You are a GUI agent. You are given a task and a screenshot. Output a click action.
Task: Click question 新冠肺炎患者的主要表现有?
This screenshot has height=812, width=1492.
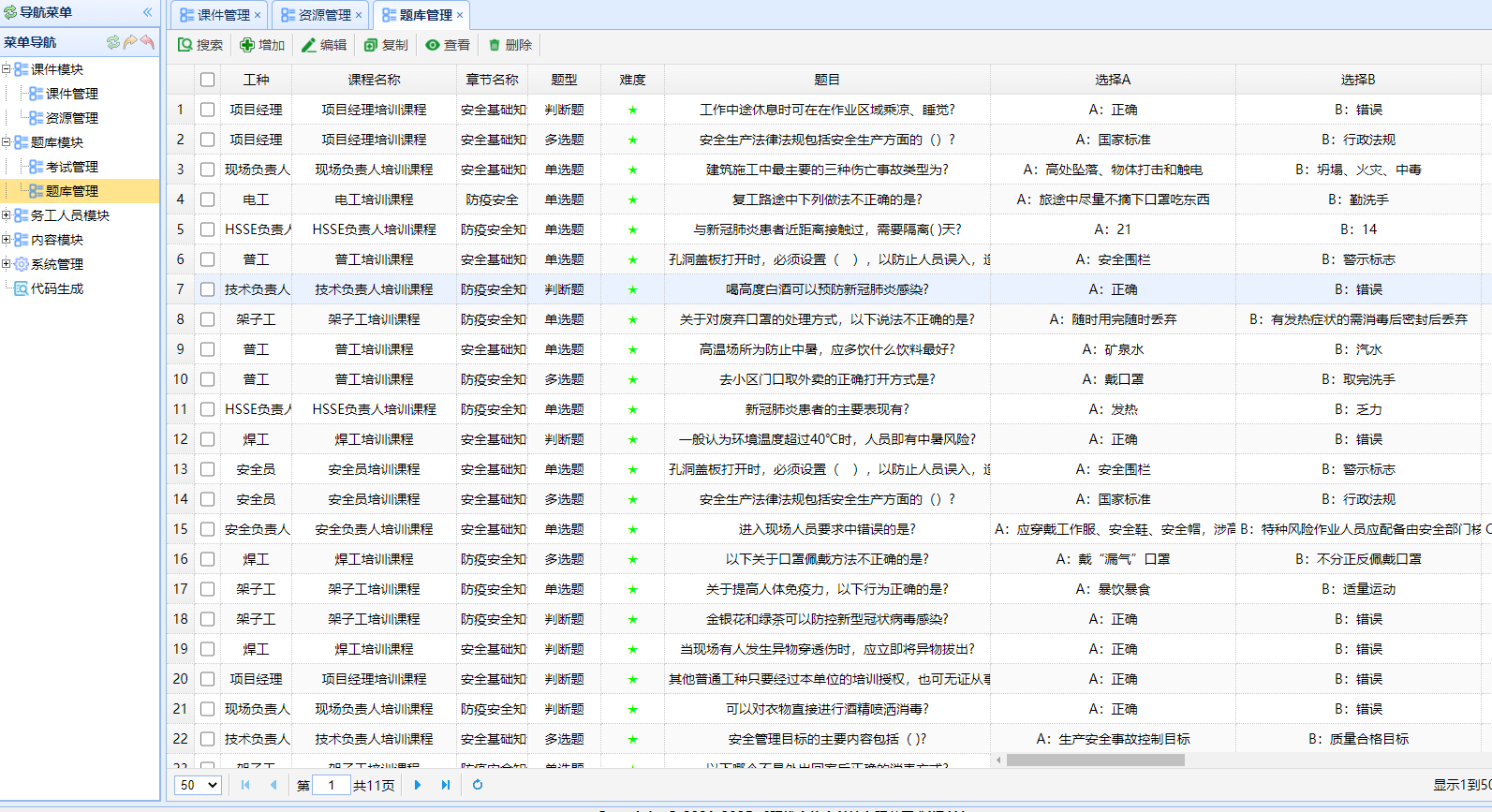pos(827,409)
